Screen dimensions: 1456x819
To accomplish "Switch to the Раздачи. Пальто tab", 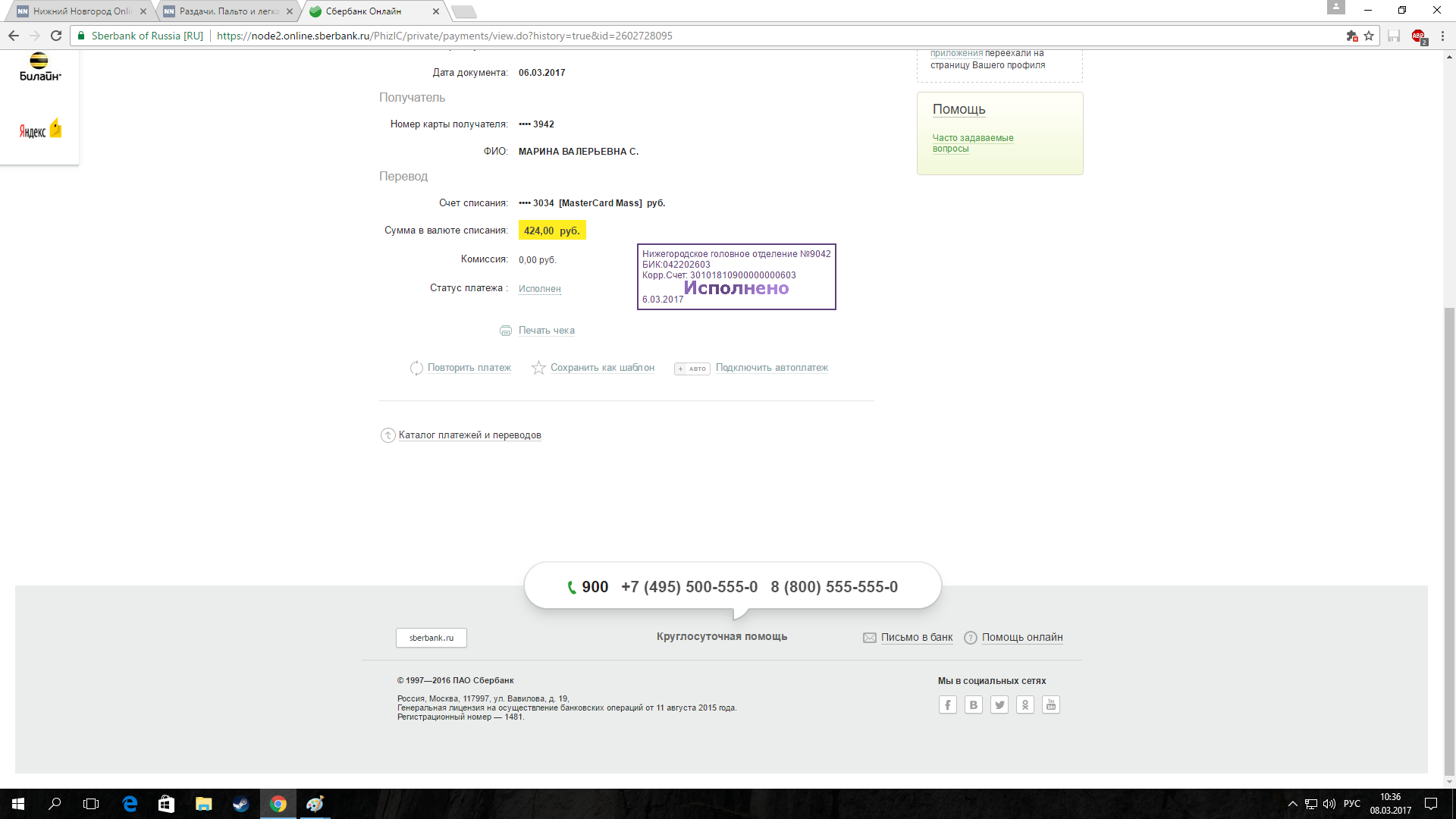I will coord(227,11).
